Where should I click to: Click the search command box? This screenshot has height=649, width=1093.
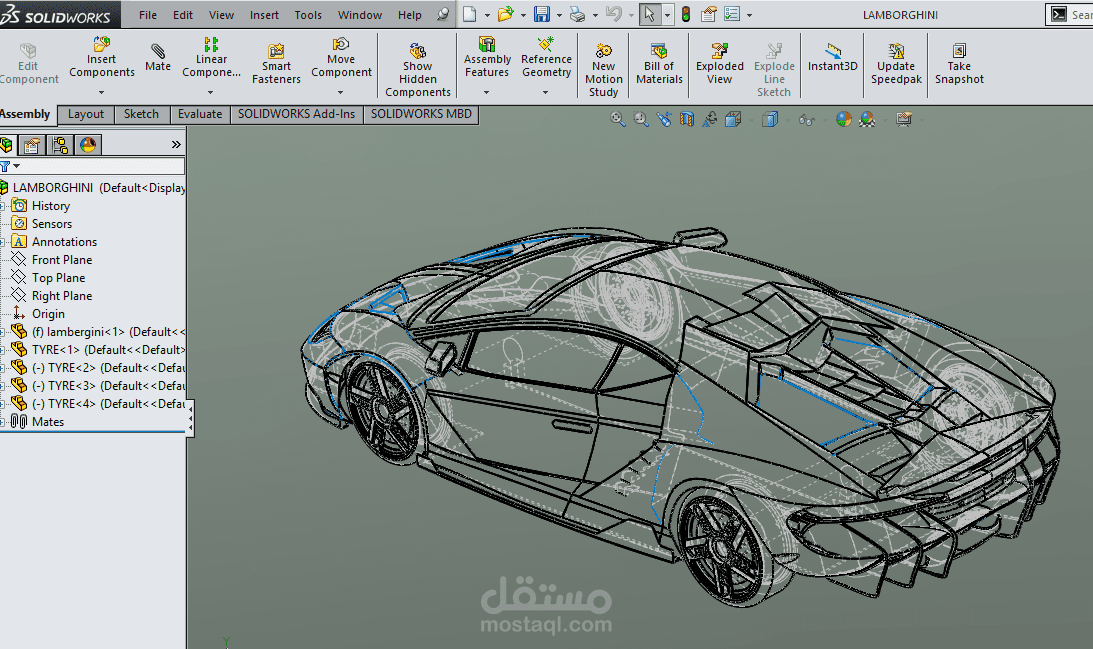(x=1070, y=15)
